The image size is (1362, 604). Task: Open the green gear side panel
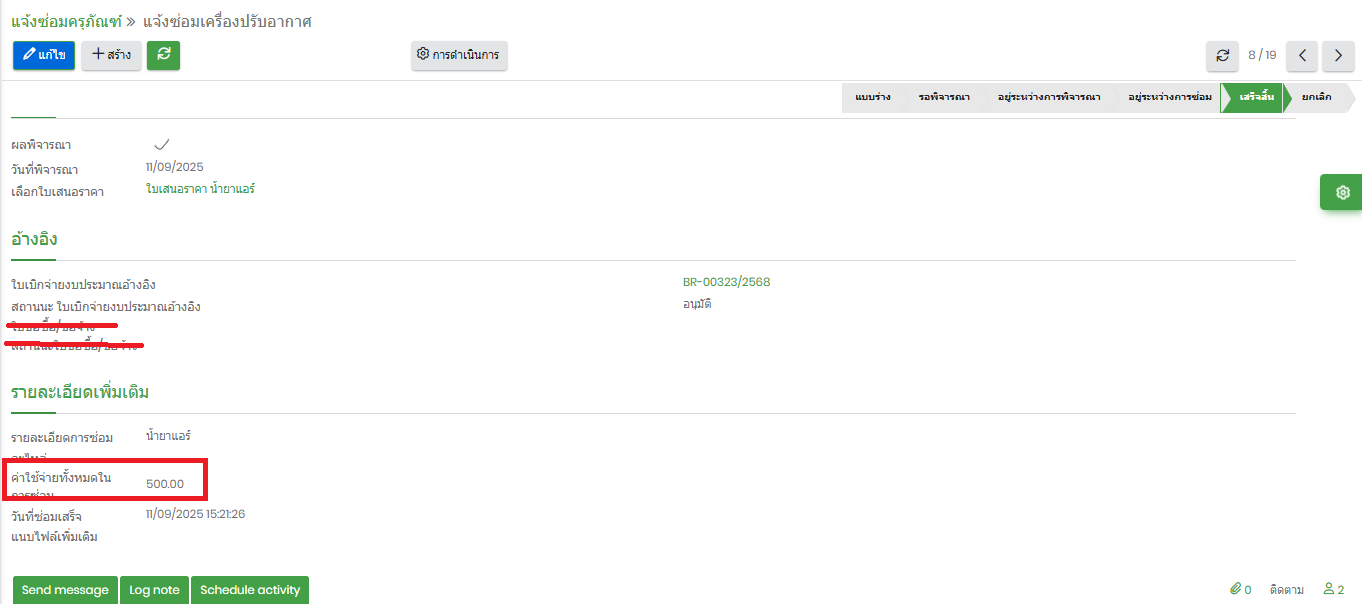tap(1342, 192)
